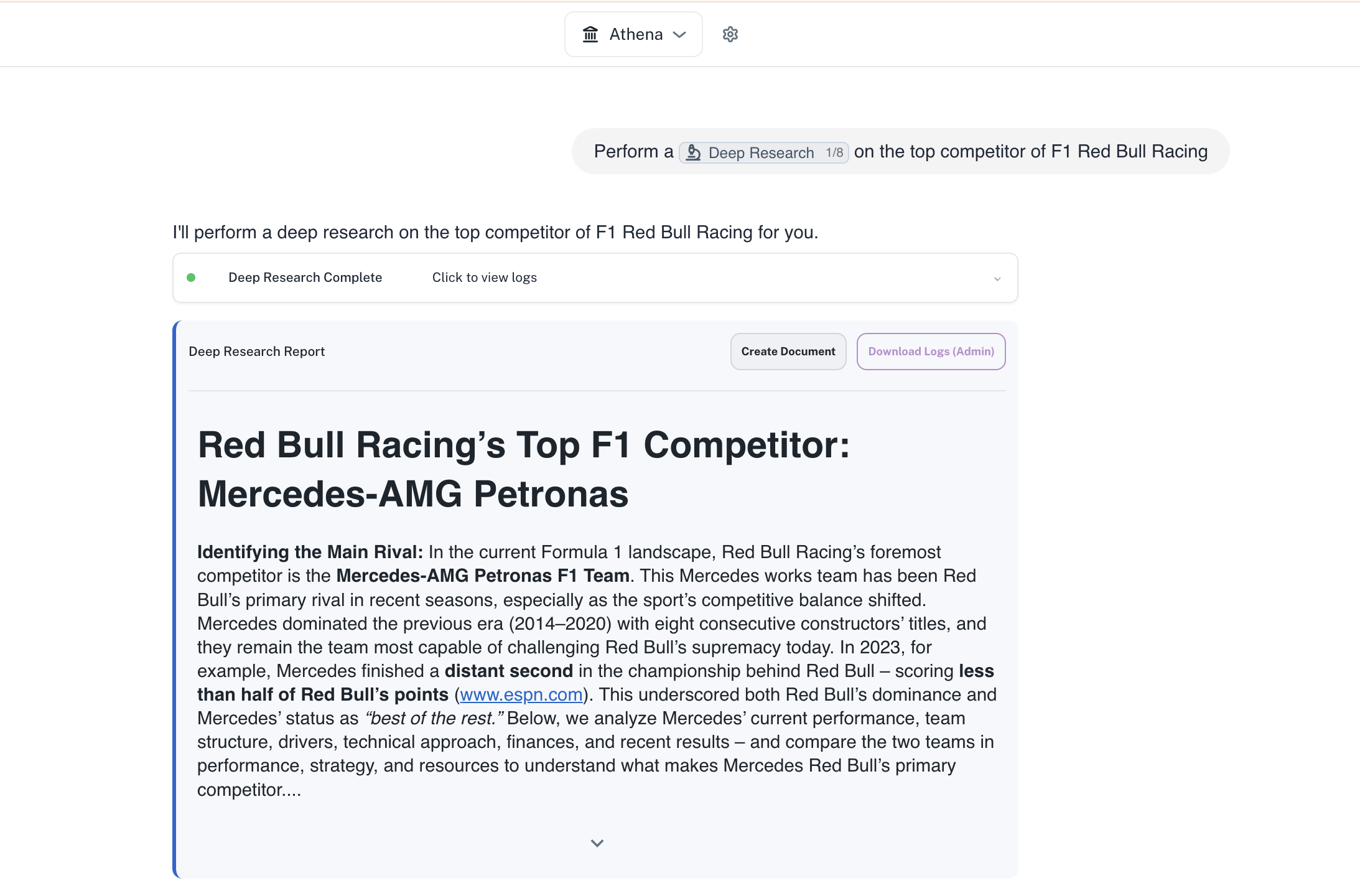
Task: Click the Deep Research microscope icon
Action: click(x=694, y=152)
